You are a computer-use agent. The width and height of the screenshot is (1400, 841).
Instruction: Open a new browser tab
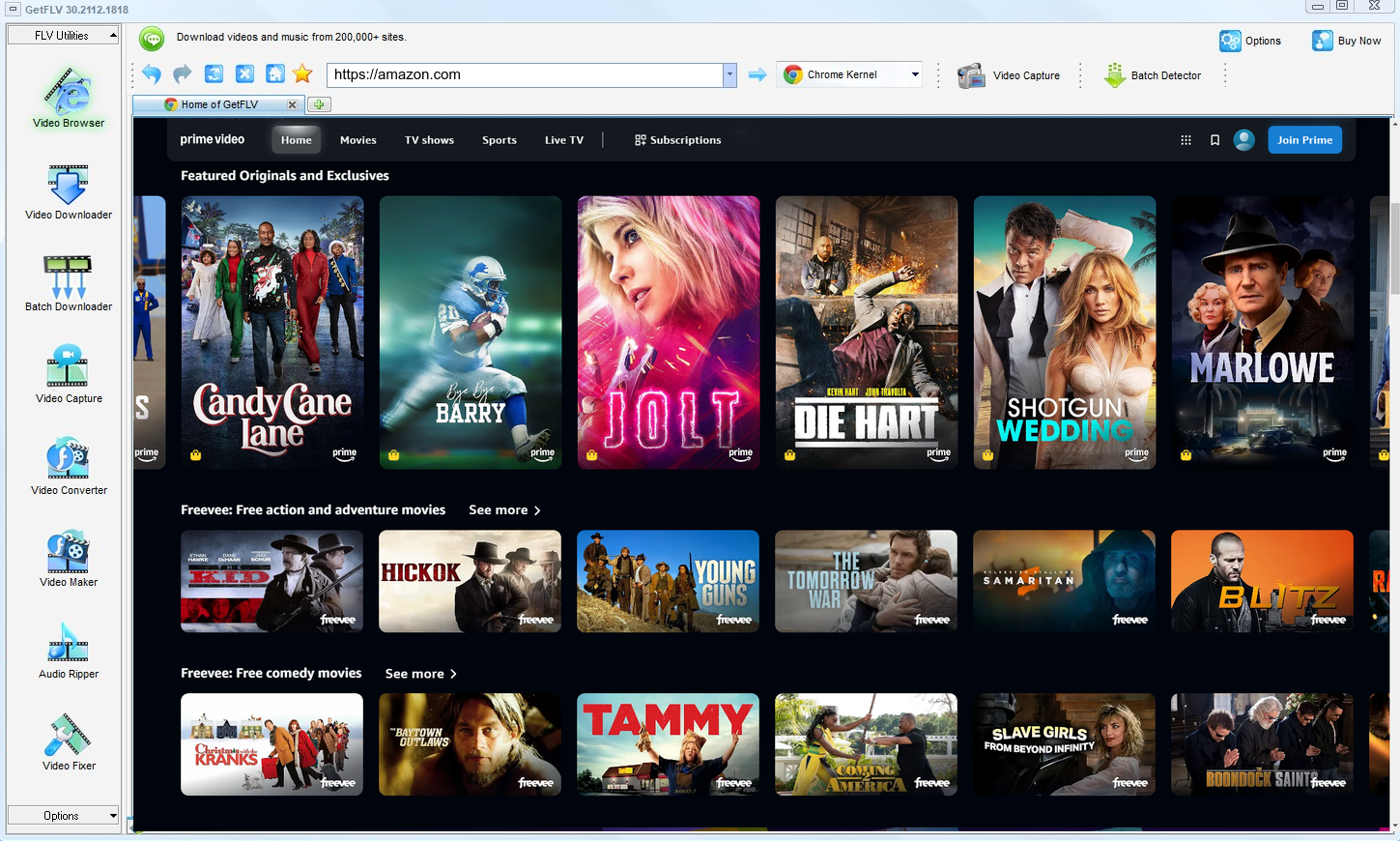[319, 104]
